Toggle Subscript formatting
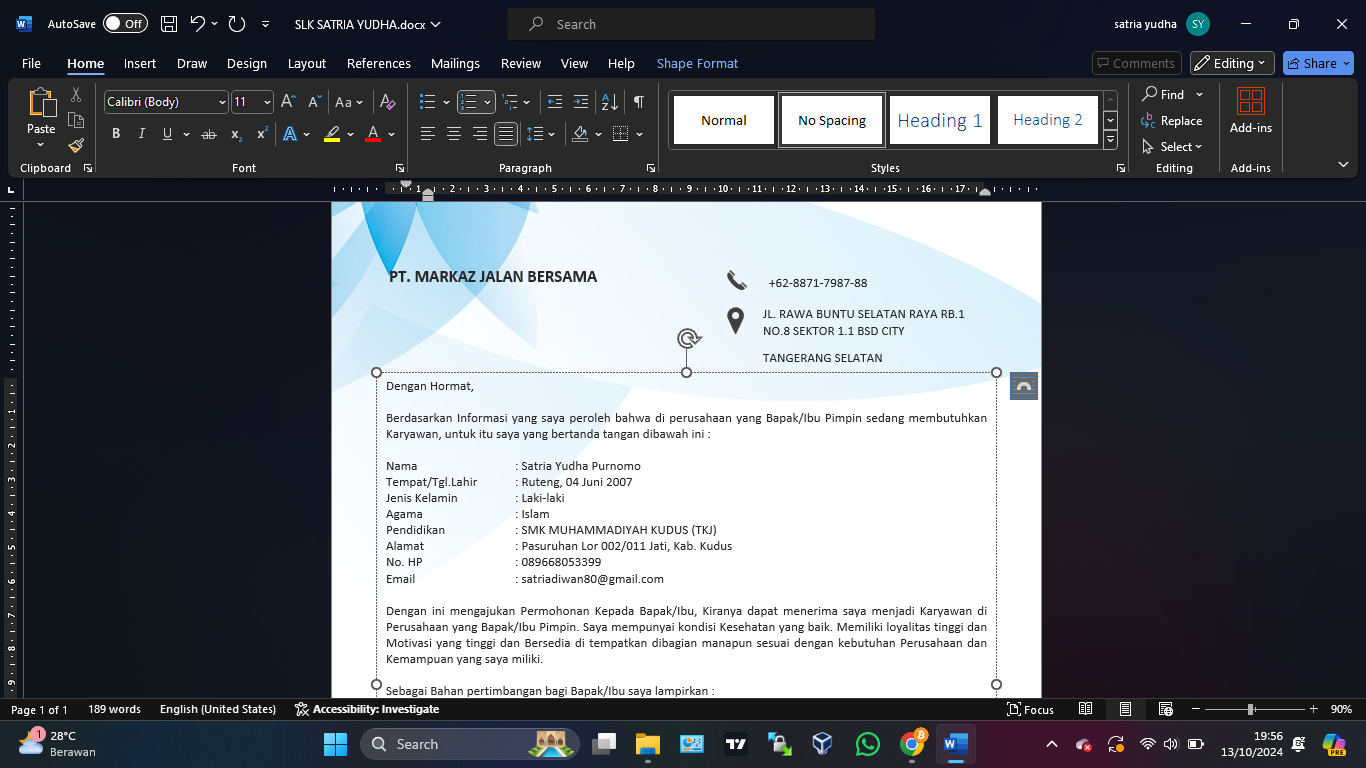 236,134
